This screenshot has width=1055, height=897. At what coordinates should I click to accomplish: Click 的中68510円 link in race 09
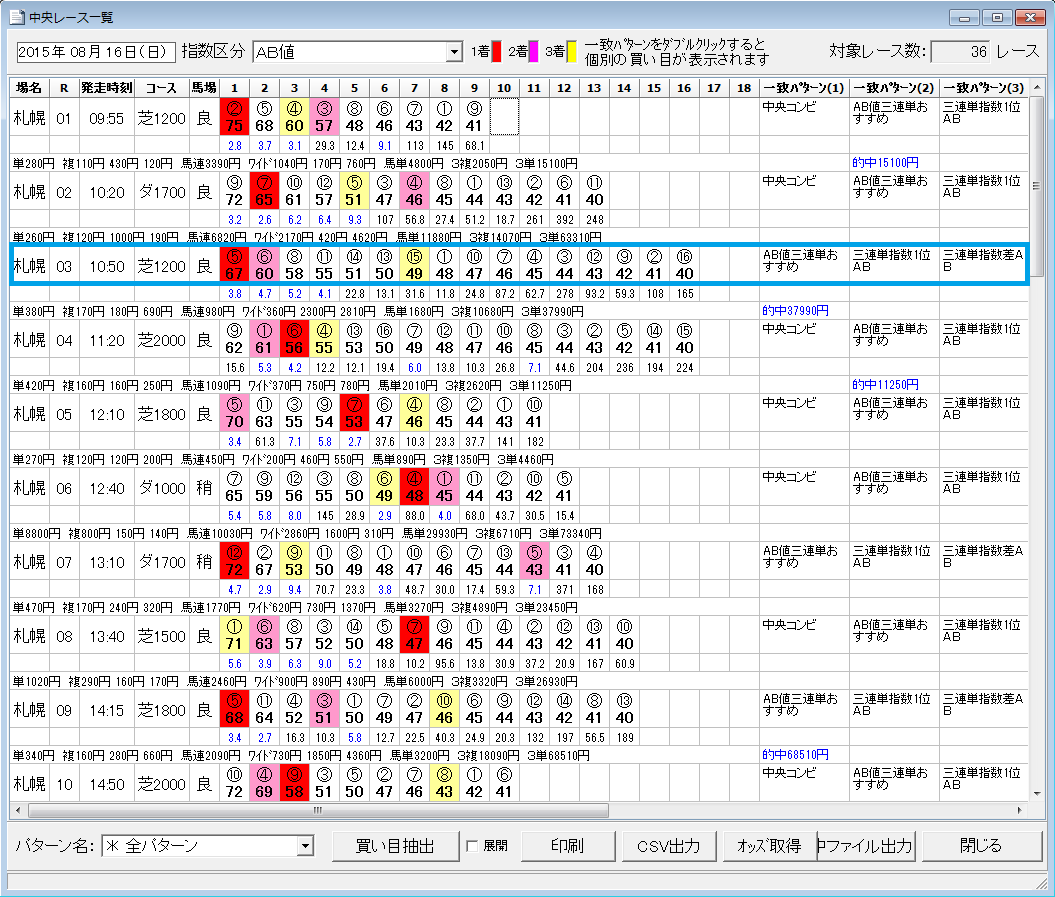pyautogui.click(x=795, y=755)
